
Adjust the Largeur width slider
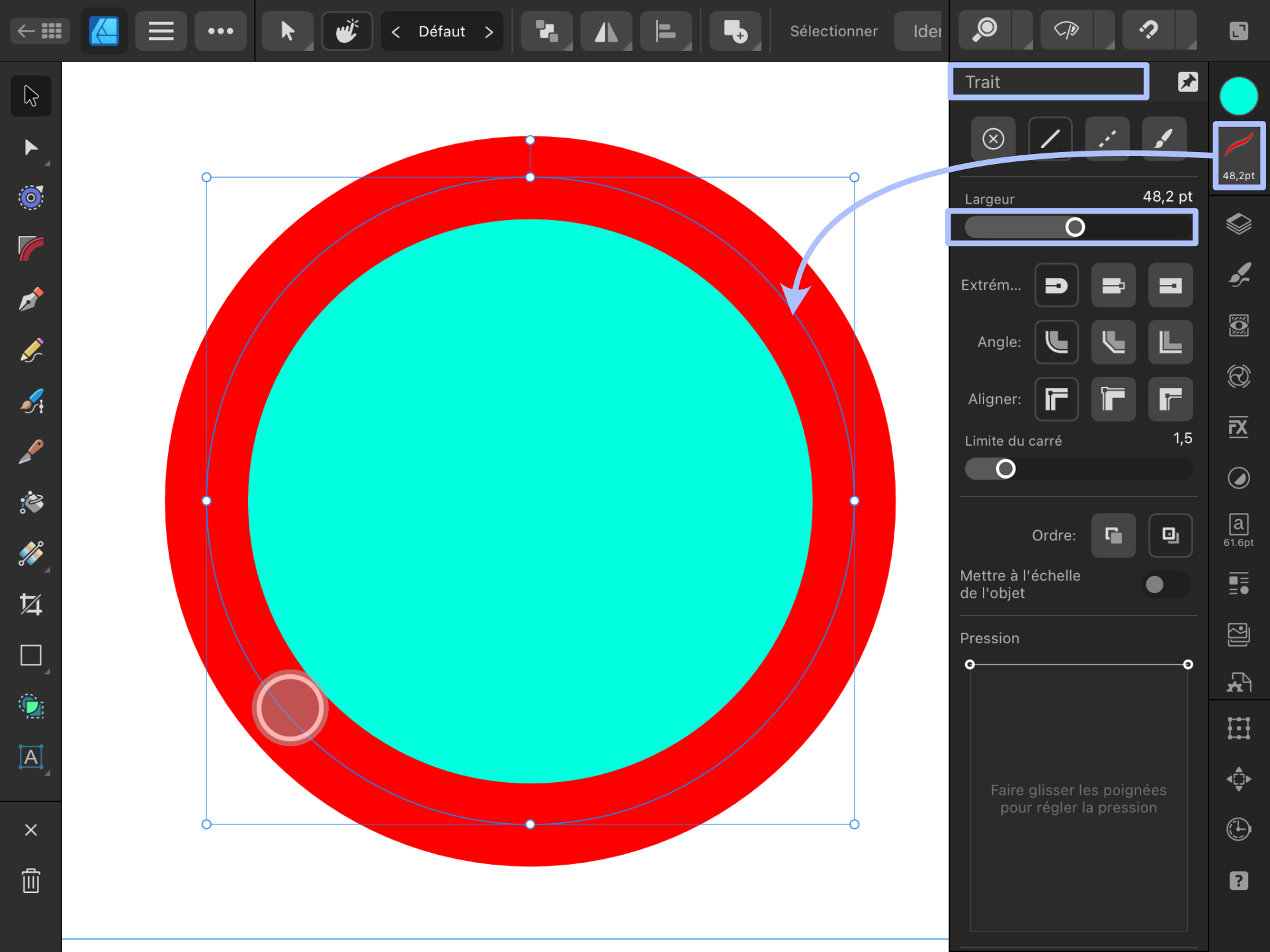(x=1078, y=227)
